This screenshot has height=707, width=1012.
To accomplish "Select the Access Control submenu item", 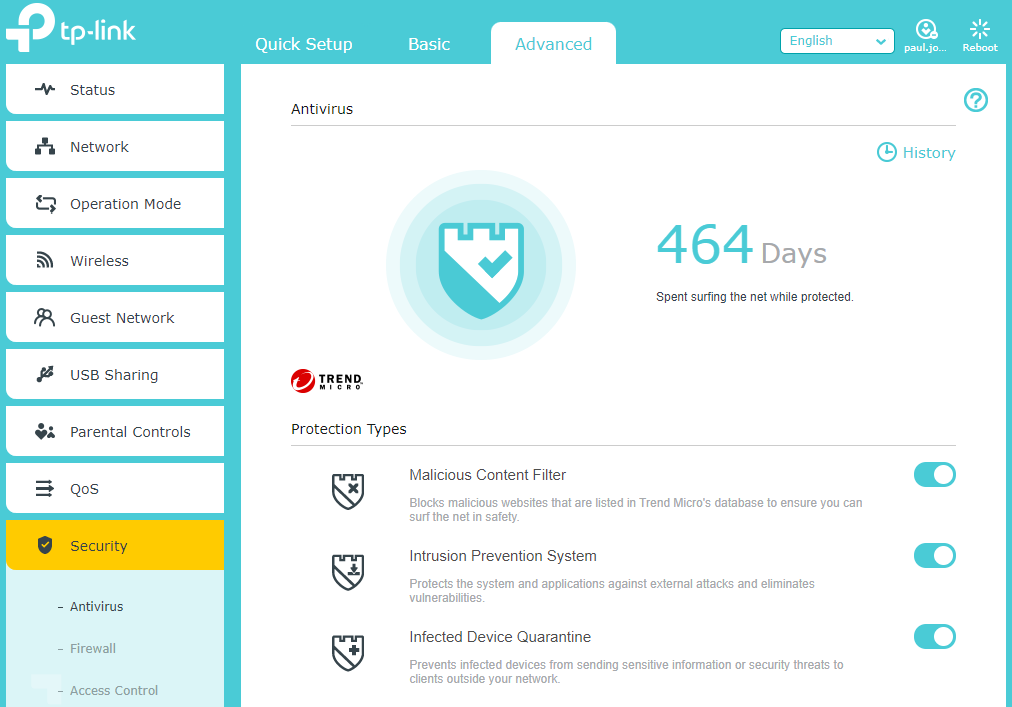I will [114, 690].
